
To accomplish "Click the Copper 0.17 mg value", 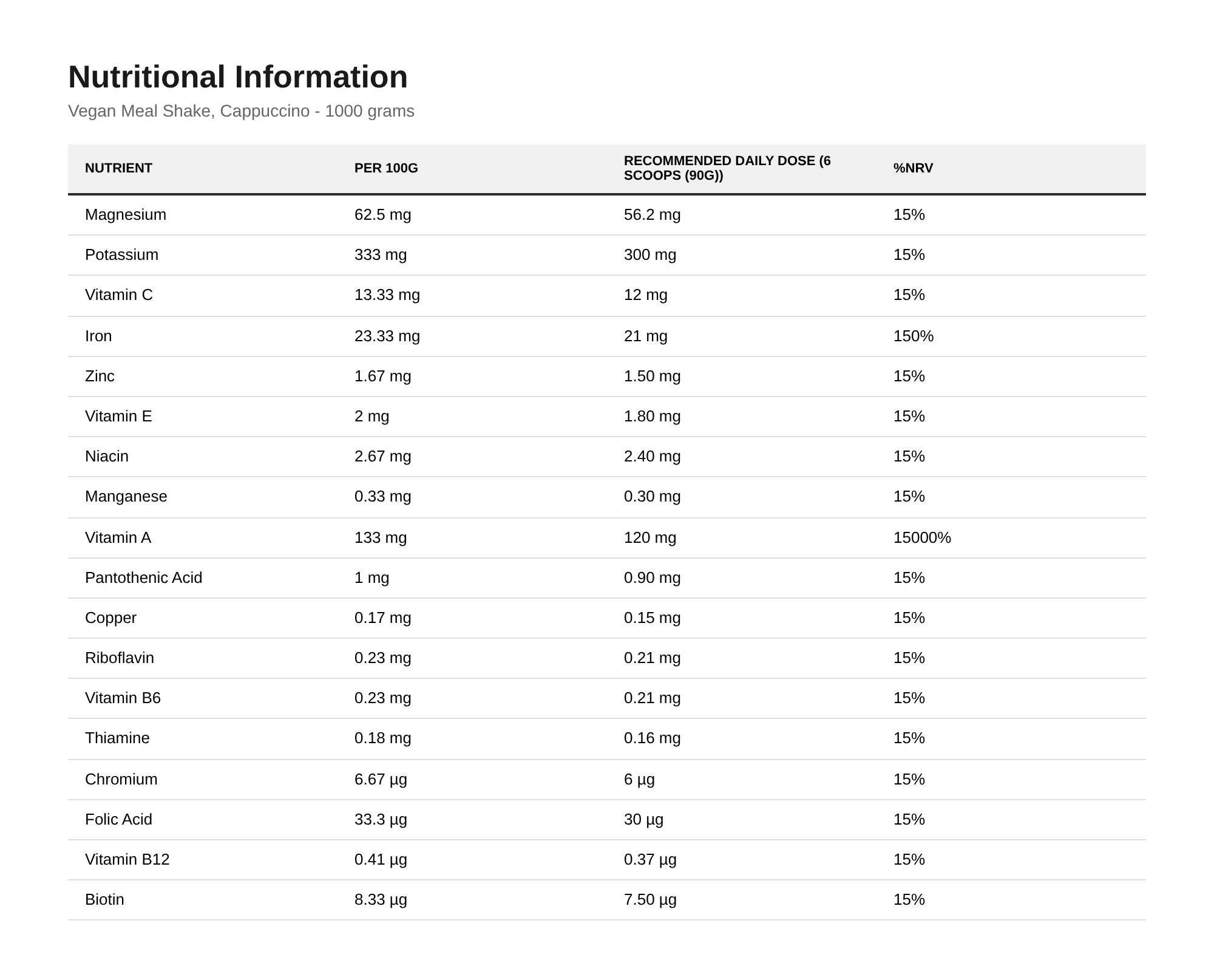I will click(382, 618).
